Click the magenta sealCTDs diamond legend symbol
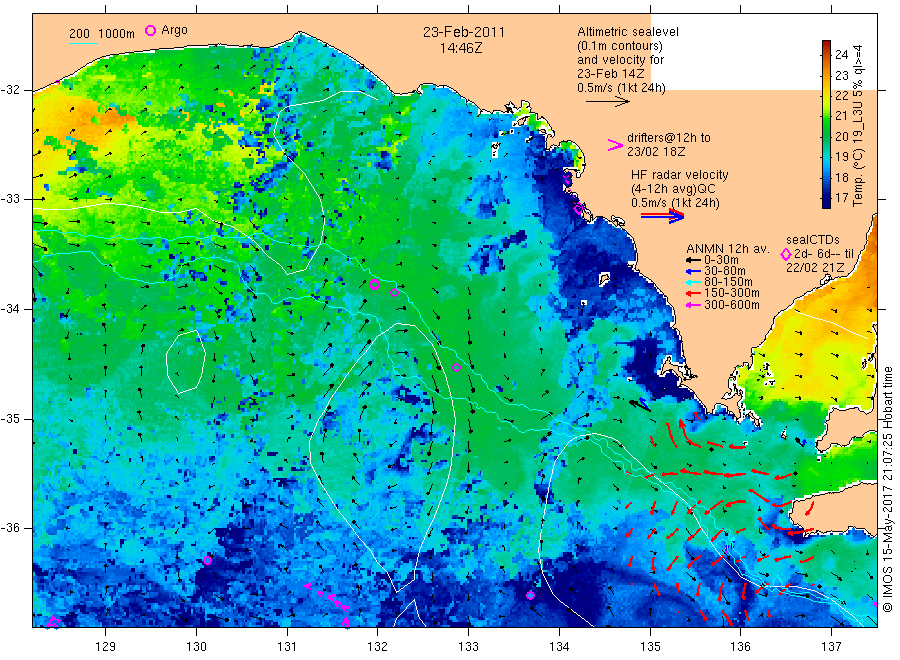Viewport: 900px width, 660px height. tap(786, 254)
